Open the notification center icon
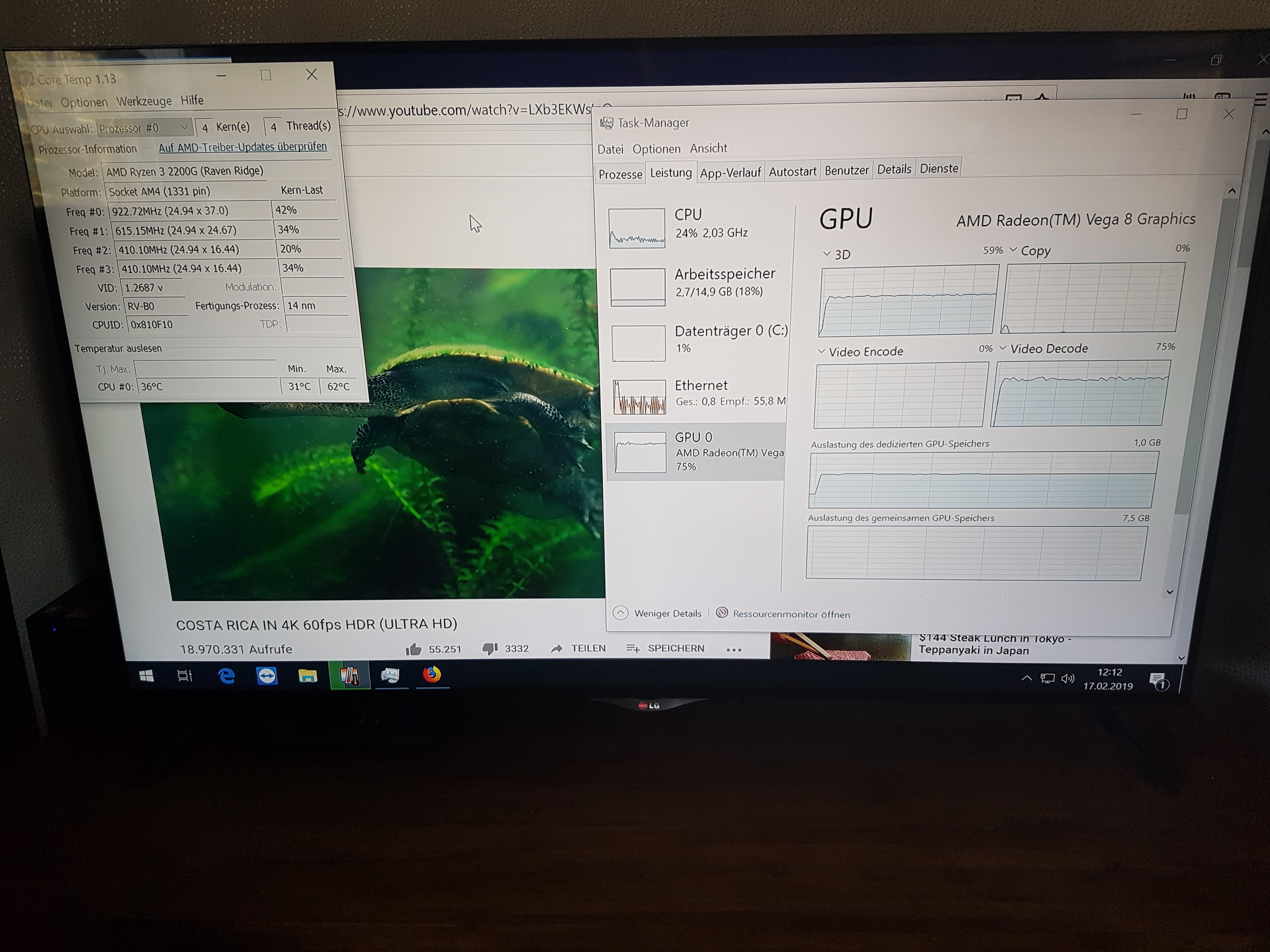Viewport: 1270px width, 952px height. (x=1159, y=681)
